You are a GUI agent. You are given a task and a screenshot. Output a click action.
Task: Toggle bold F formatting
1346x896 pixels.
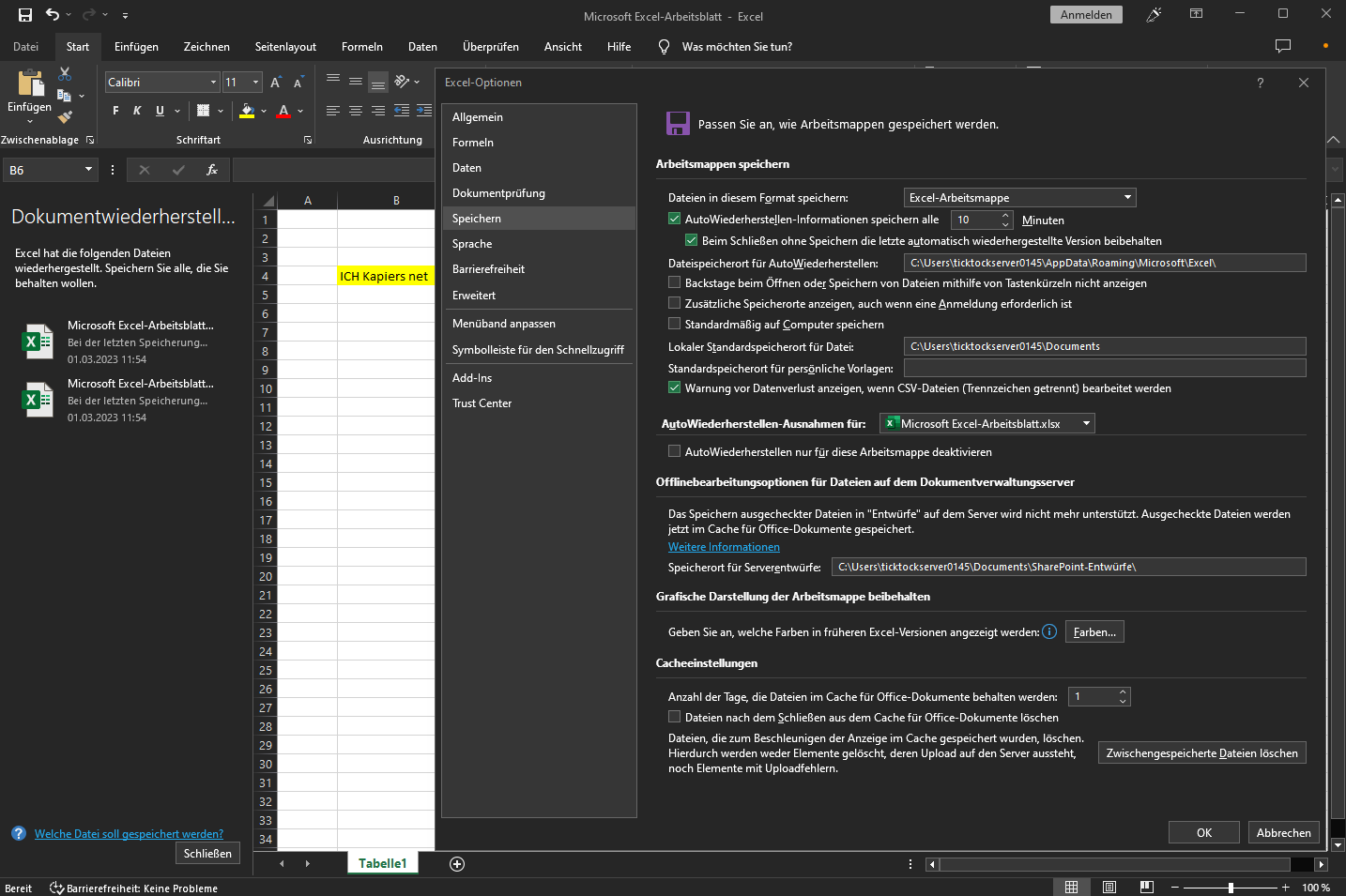pyautogui.click(x=115, y=111)
